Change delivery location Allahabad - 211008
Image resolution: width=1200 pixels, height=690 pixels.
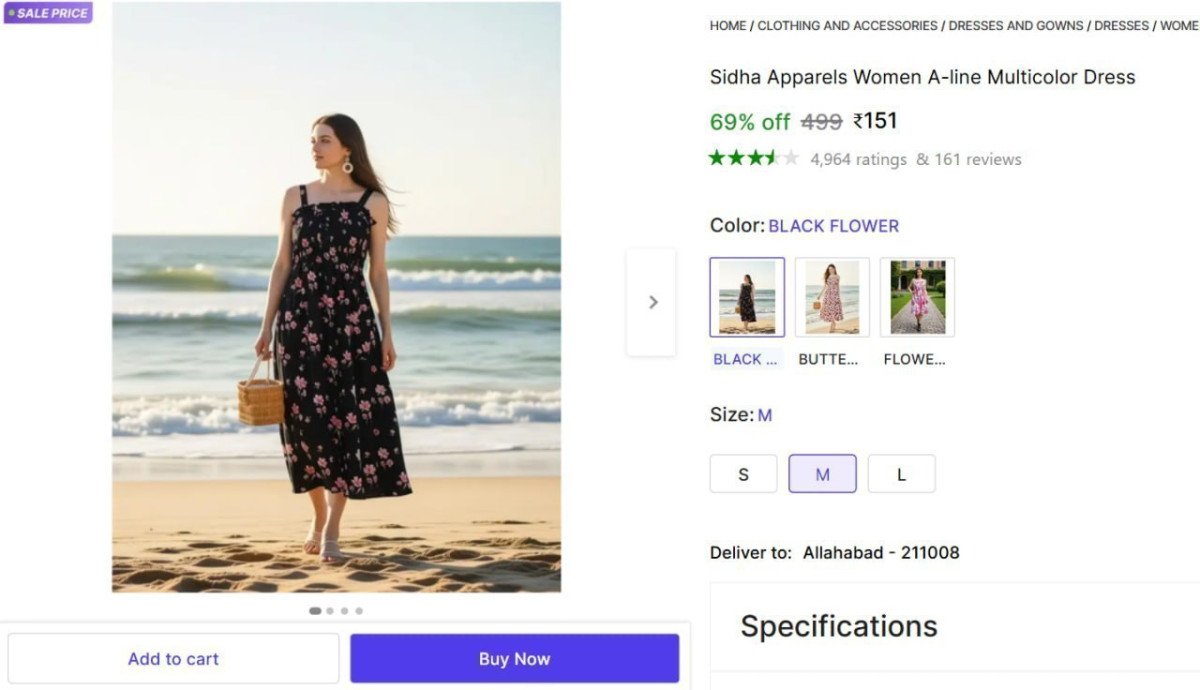click(881, 552)
